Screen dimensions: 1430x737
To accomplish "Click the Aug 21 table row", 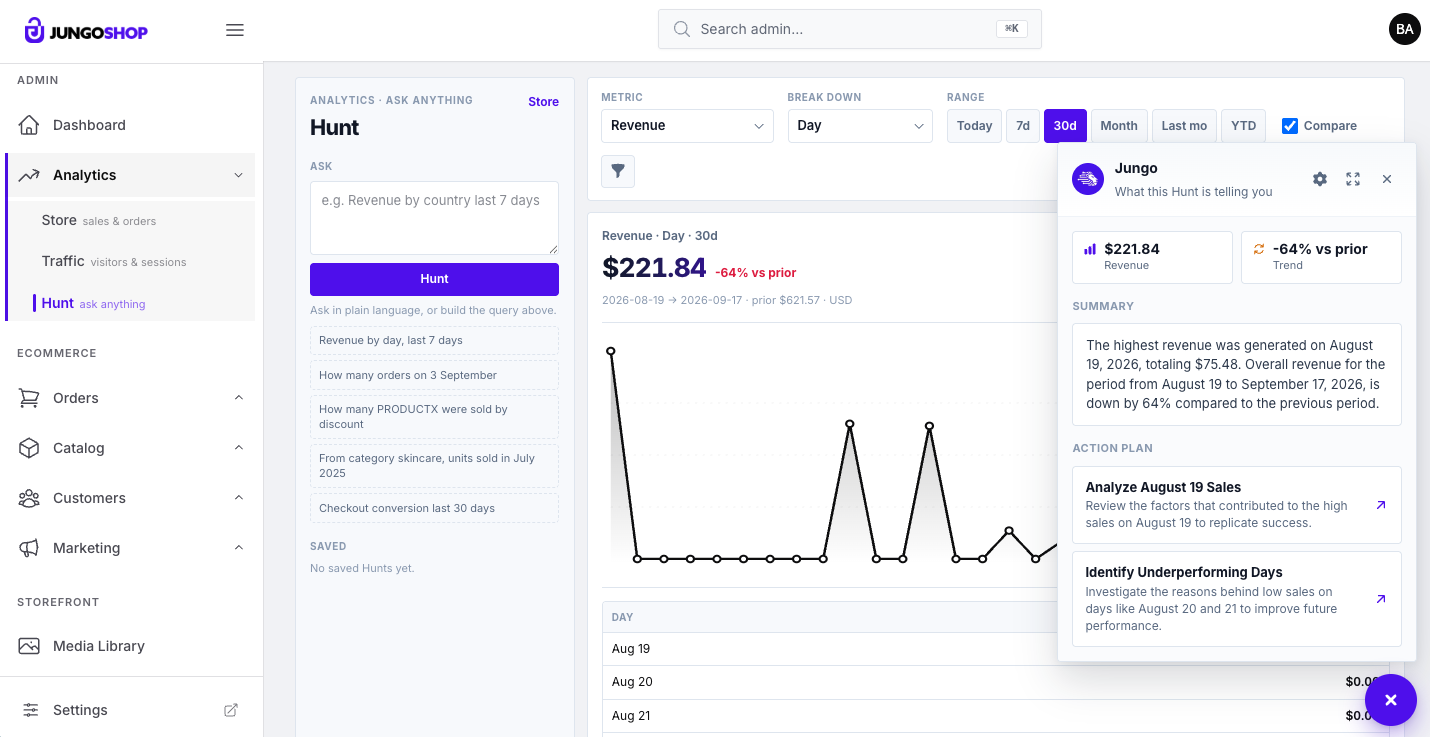I will [995, 716].
